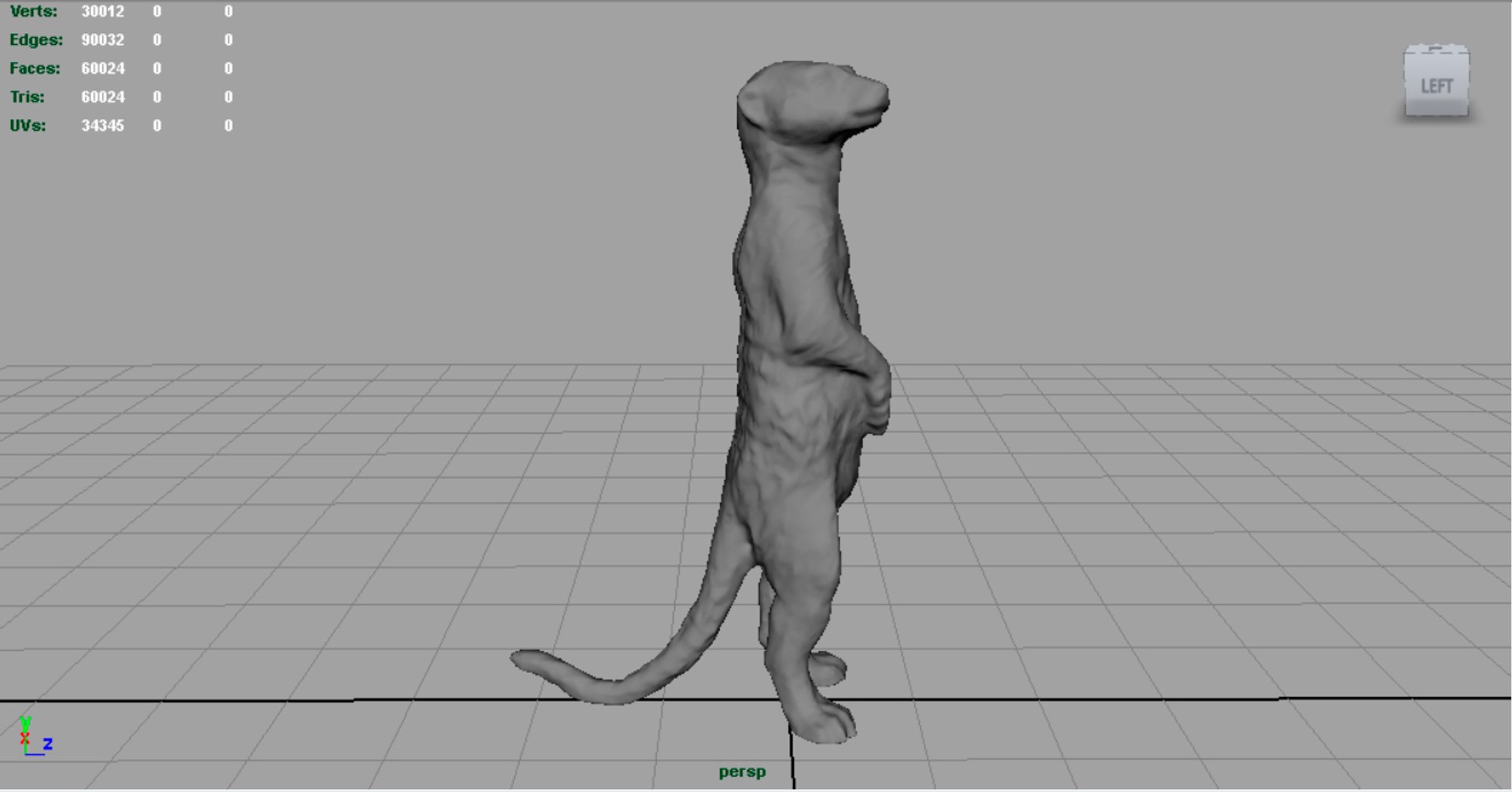This screenshot has width=1512, height=792.
Task: Click the thick black grid center line
Action: pyautogui.click(x=315, y=700)
